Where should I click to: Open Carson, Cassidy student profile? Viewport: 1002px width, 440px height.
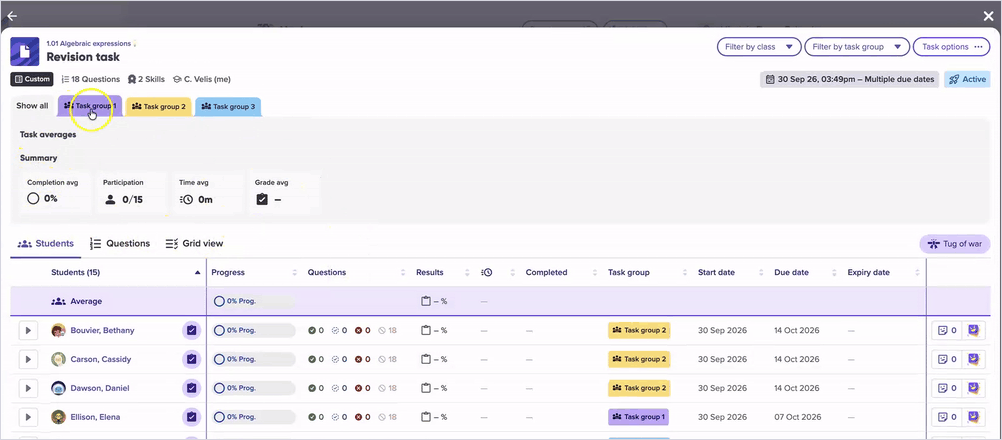tap(100, 360)
